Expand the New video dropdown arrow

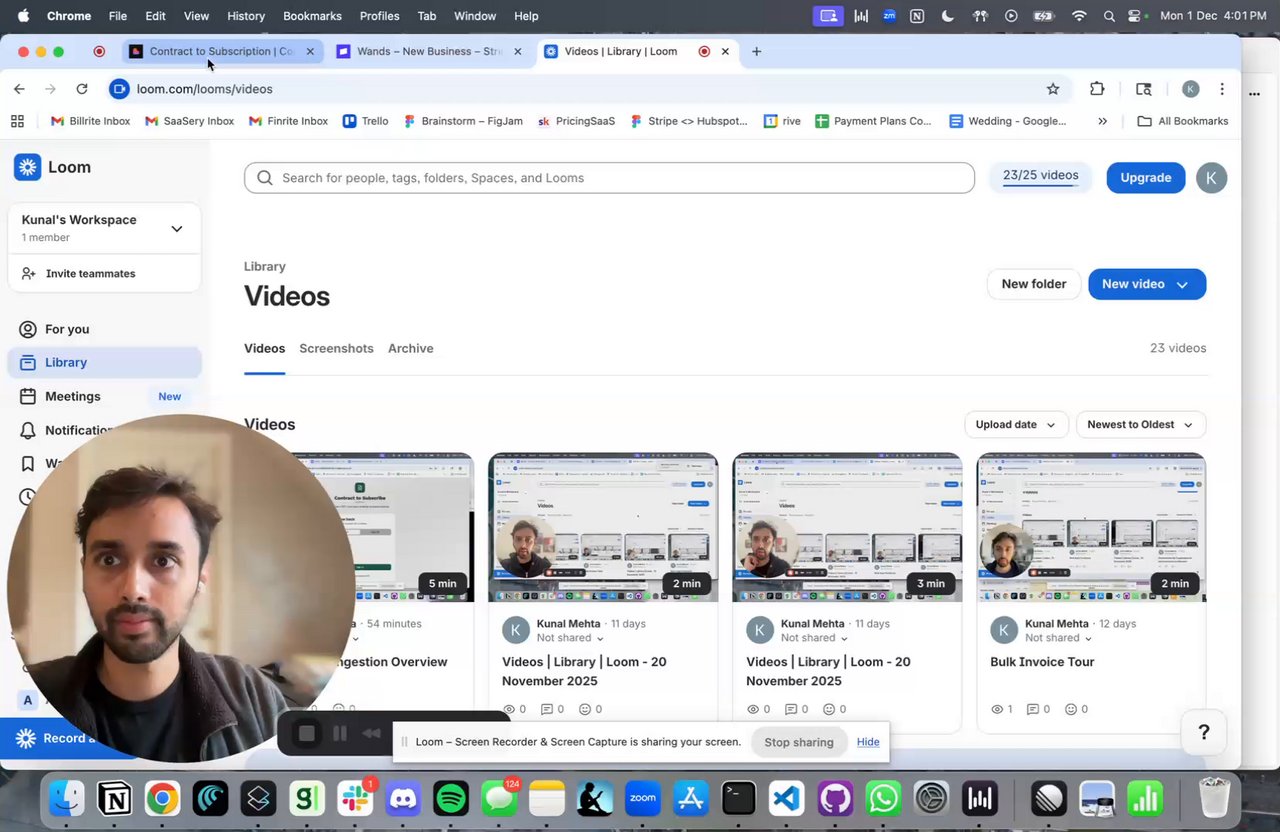[1182, 284]
